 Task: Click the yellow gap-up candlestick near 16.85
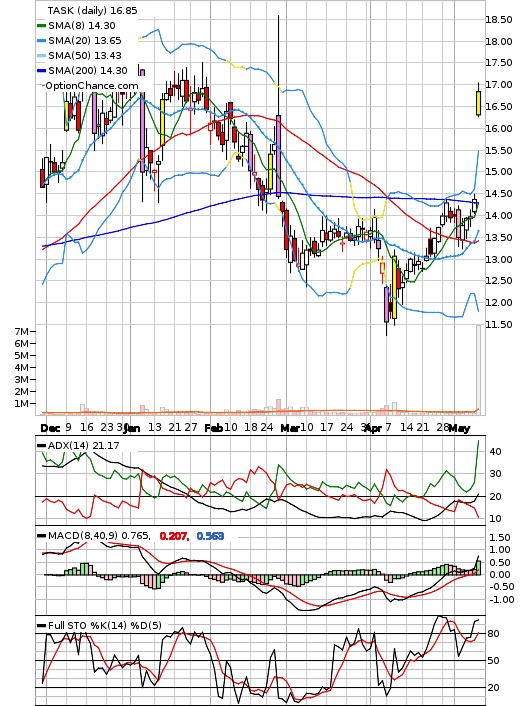click(478, 103)
